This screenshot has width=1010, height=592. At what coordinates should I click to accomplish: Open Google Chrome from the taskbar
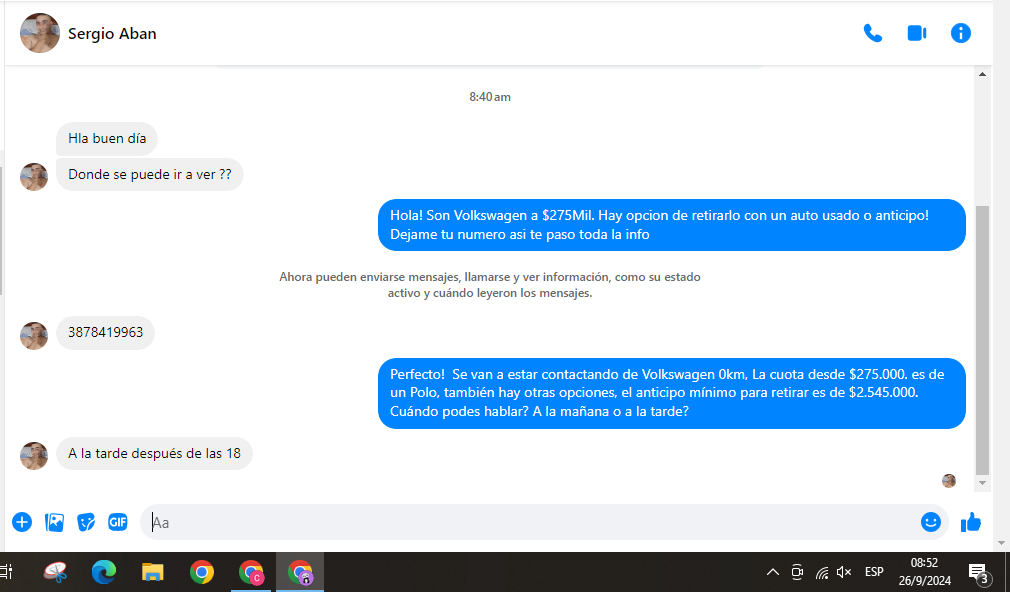pos(202,572)
